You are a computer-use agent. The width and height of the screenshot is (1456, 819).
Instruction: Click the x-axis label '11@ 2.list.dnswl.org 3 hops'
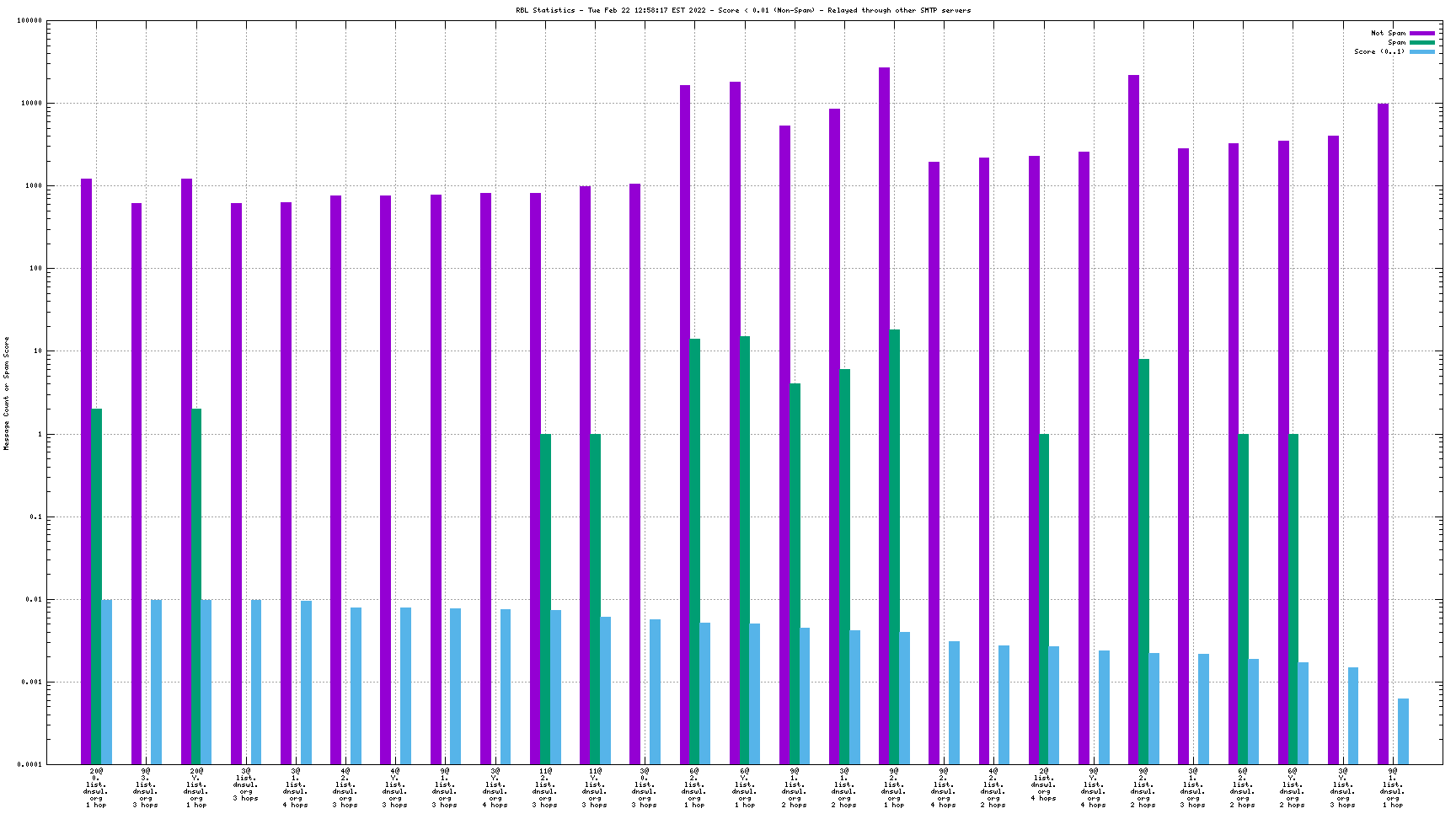pos(544,787)
